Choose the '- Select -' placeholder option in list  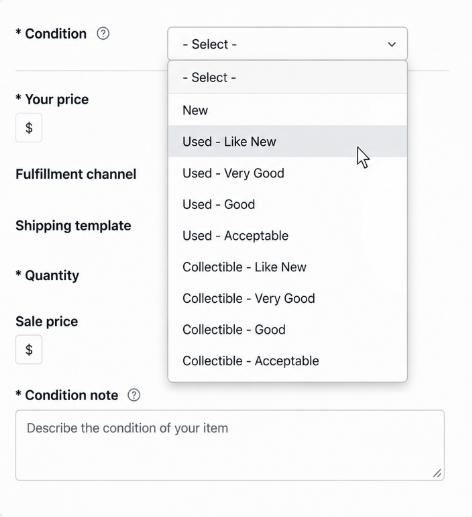(x=287, y=77)
